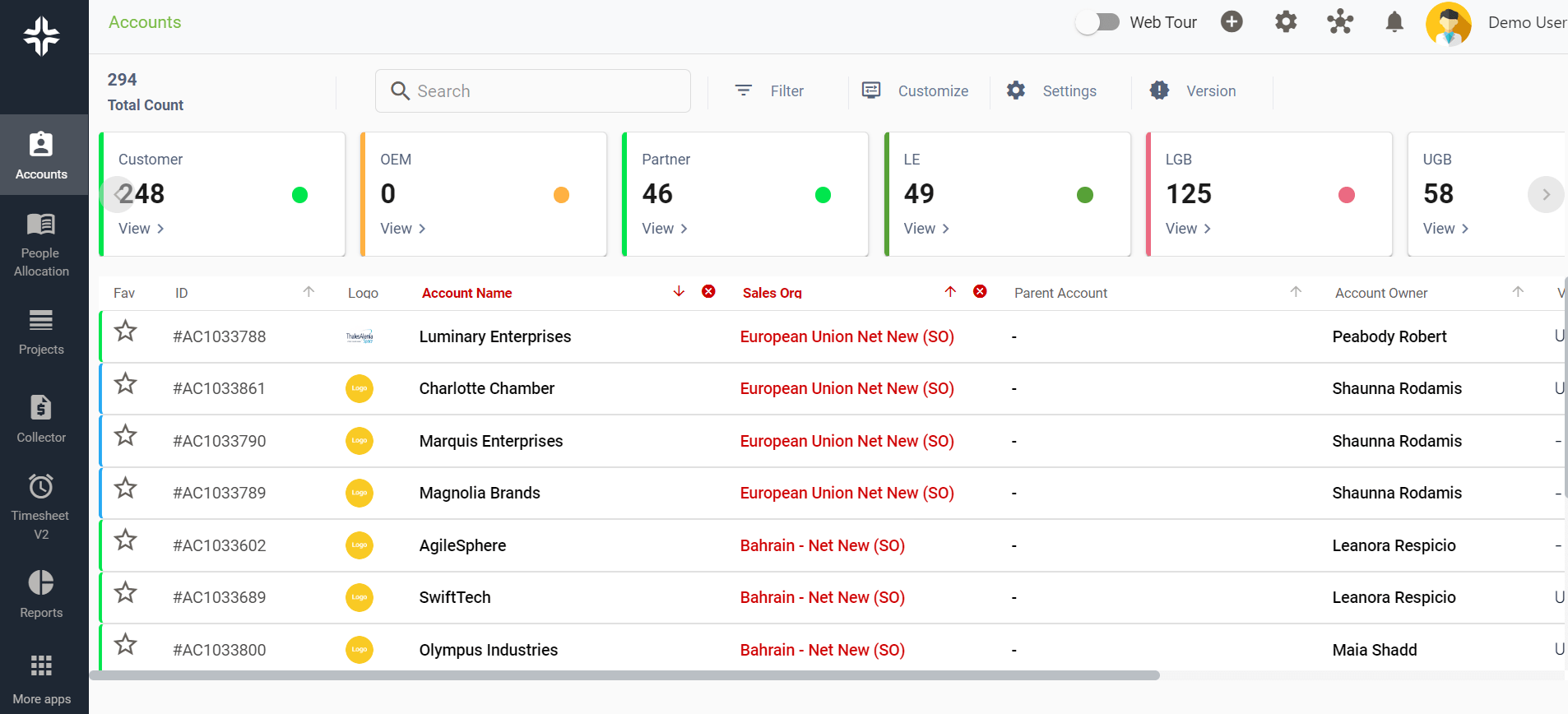The height and width of the screenshot is (714, 1568).
Task: Star the SwiftTech account as favorite
Action: [125, 592]
